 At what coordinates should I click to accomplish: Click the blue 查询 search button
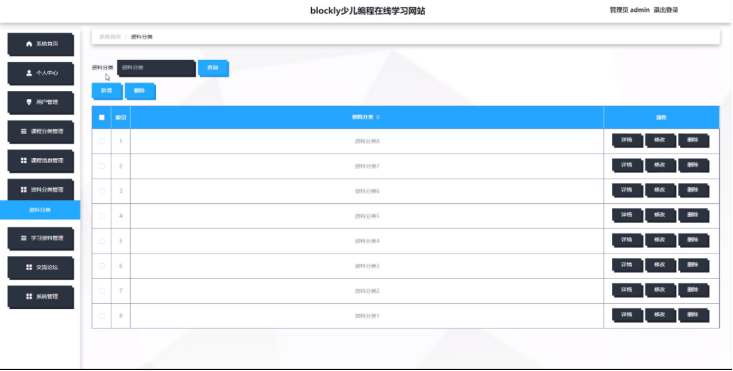213,68
